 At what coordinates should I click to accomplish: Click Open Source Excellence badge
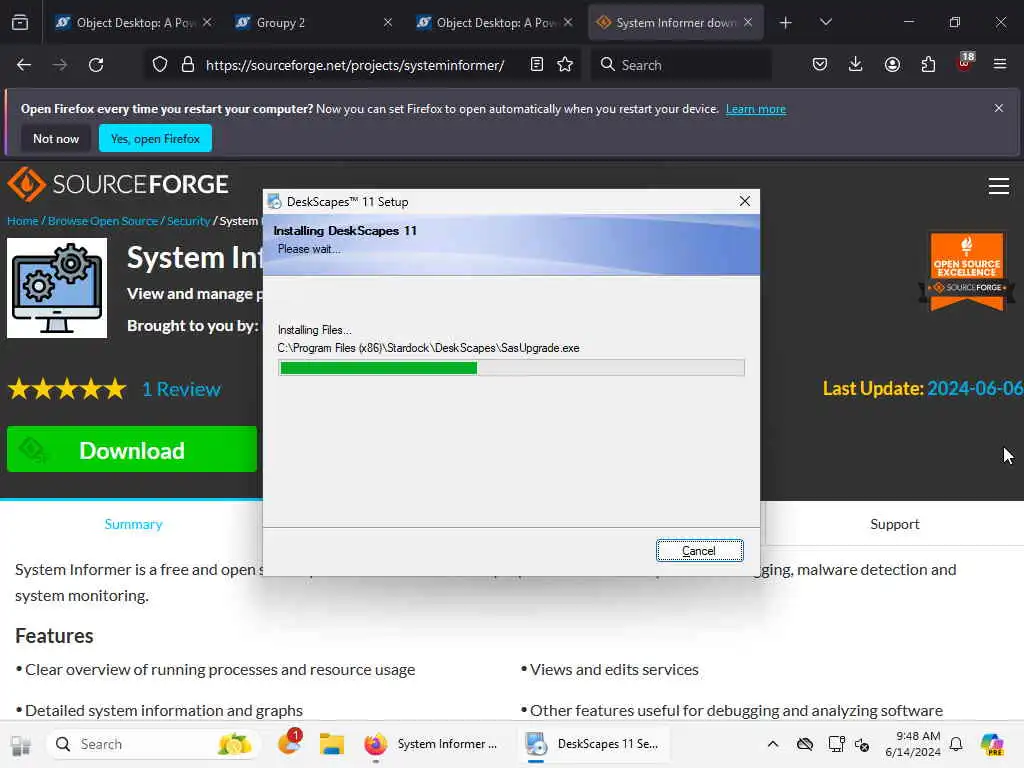tap(967, 271)
